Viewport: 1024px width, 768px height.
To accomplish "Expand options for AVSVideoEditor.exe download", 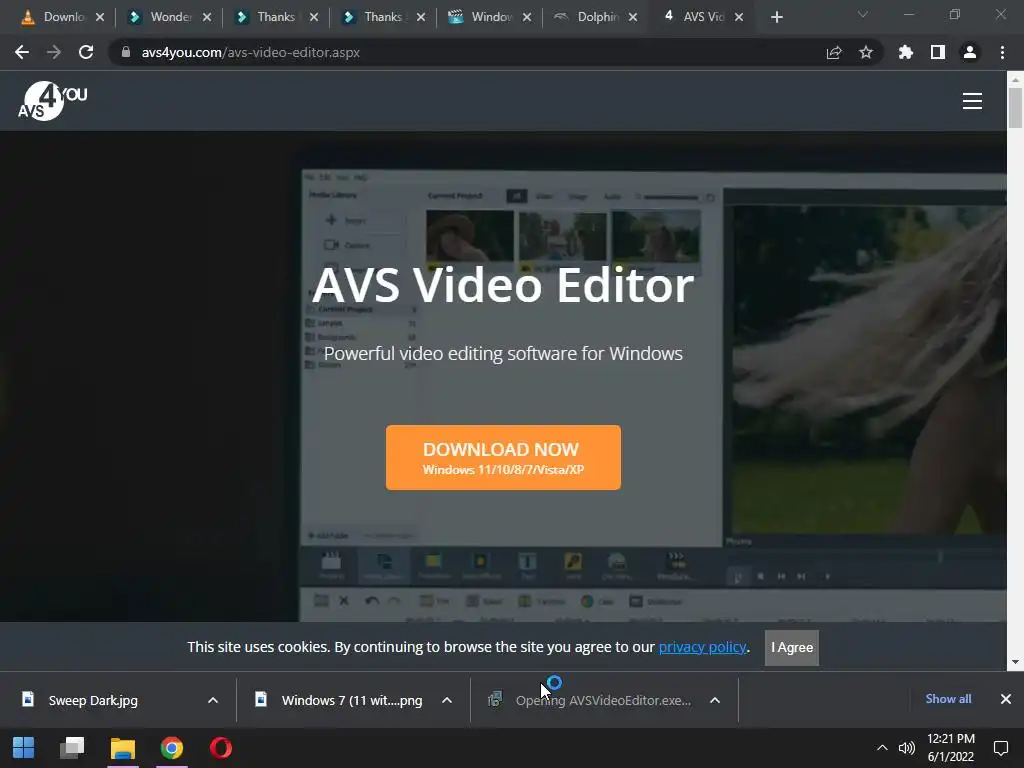I will pos(715,700).
